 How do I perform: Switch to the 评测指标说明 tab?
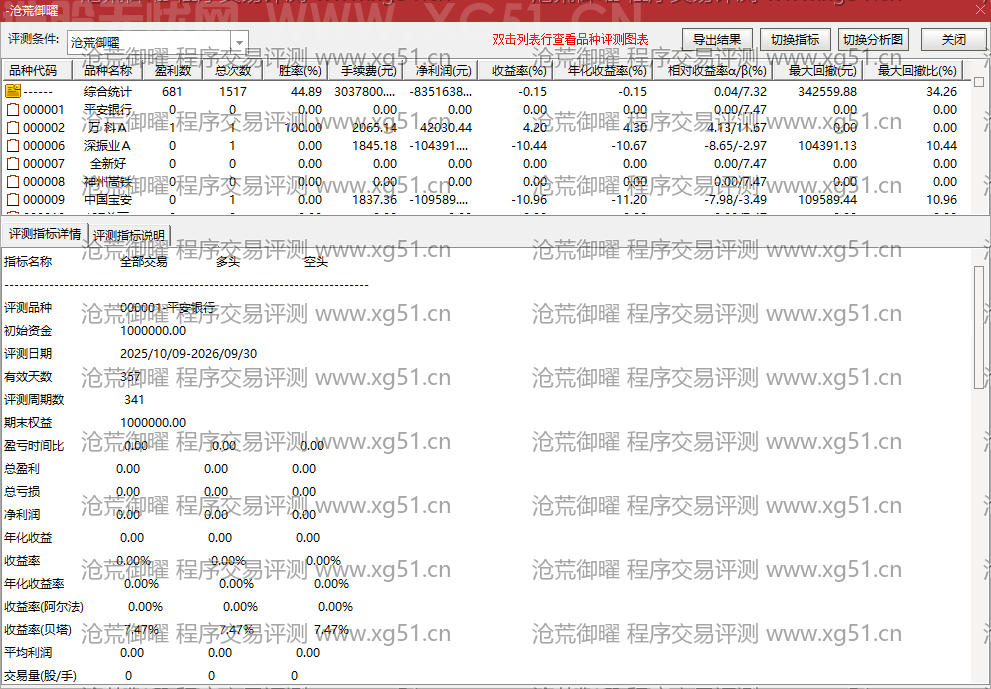(x=129, y=235)
